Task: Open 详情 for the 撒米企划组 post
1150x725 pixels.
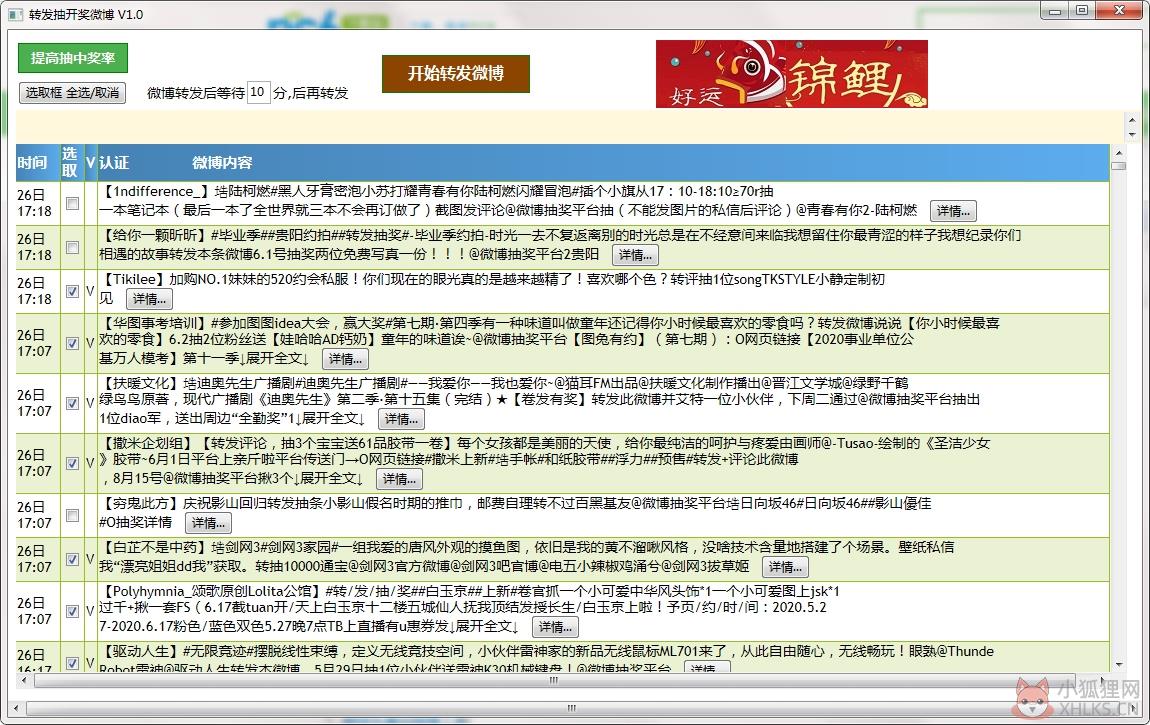Action: click(x=400, y=479)
